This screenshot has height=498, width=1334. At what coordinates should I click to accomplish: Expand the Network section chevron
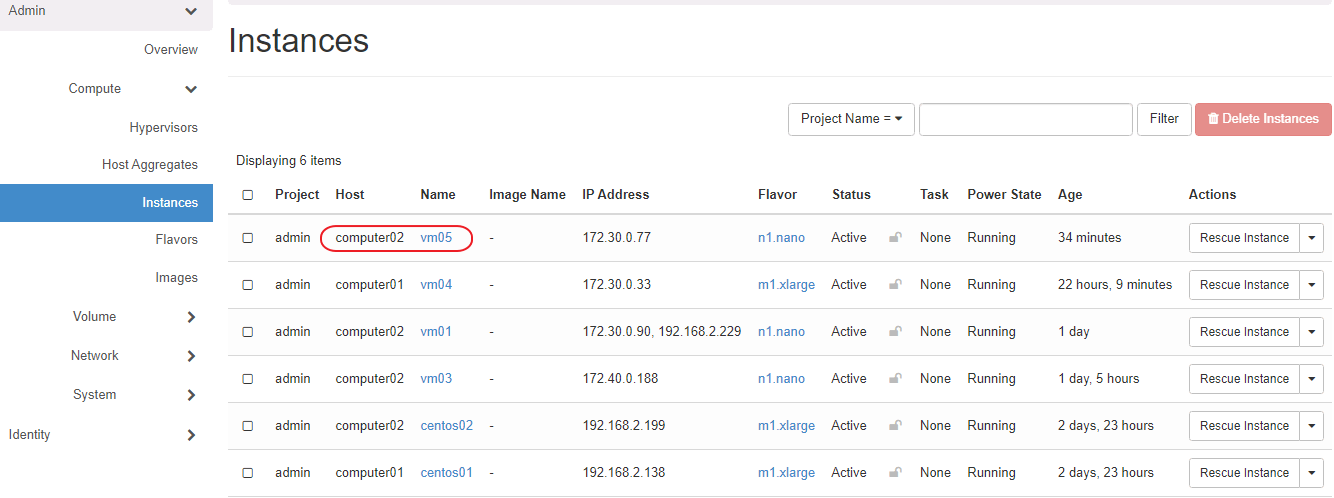tap(191, 356)
